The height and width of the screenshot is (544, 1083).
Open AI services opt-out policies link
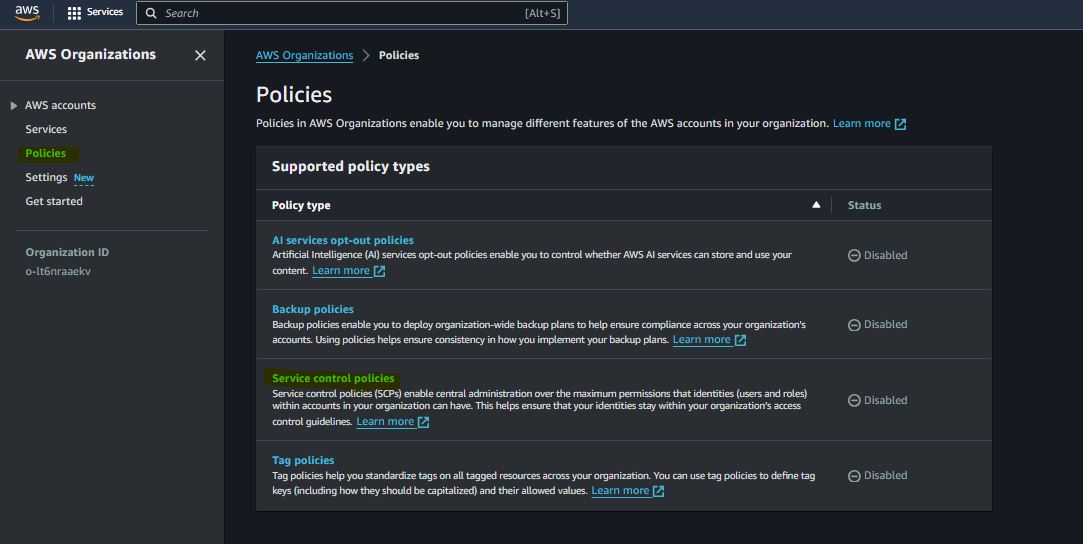click(342, 240)
